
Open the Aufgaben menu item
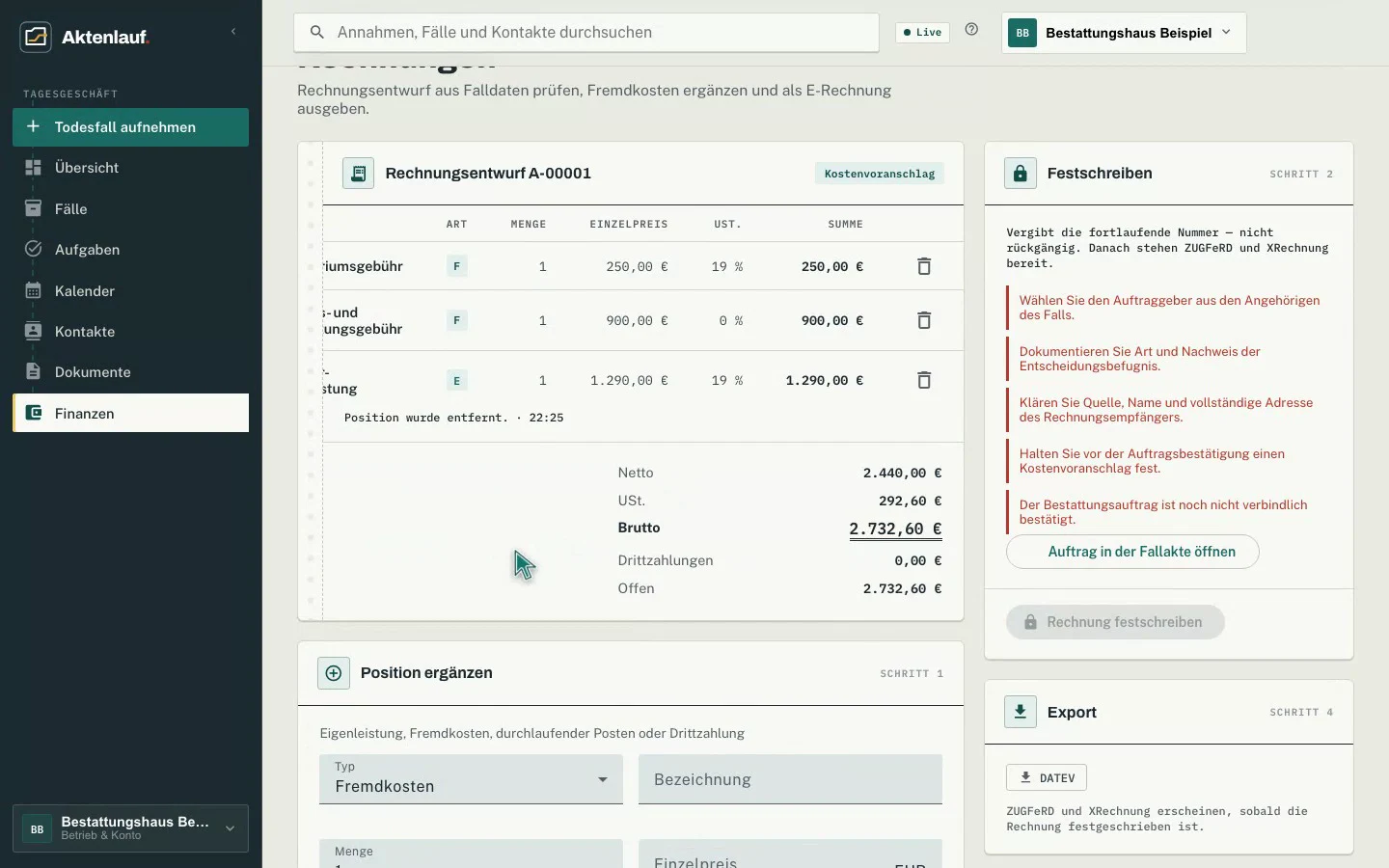pos(130,249)
